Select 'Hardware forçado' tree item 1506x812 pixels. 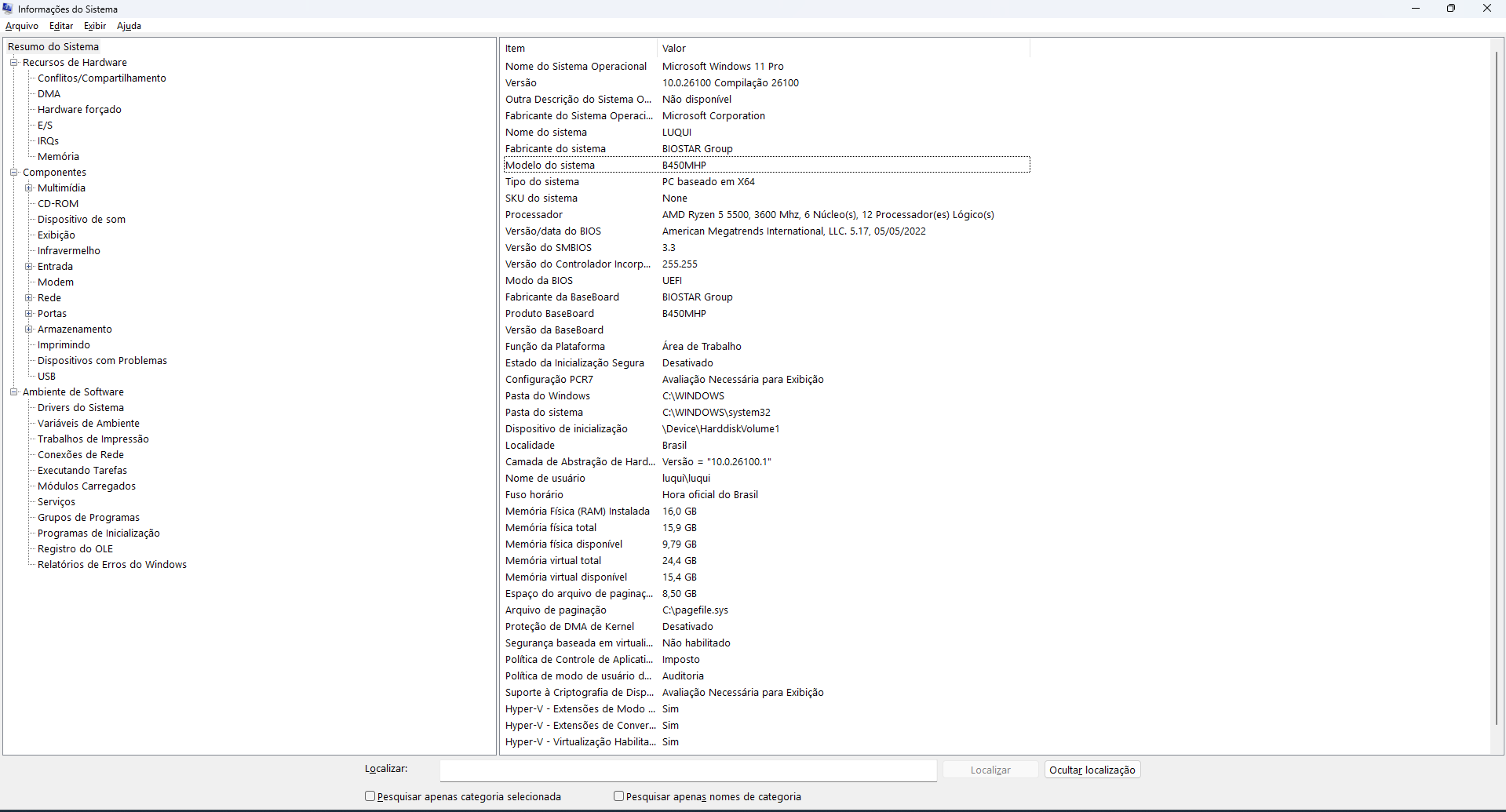click(79, 110)
